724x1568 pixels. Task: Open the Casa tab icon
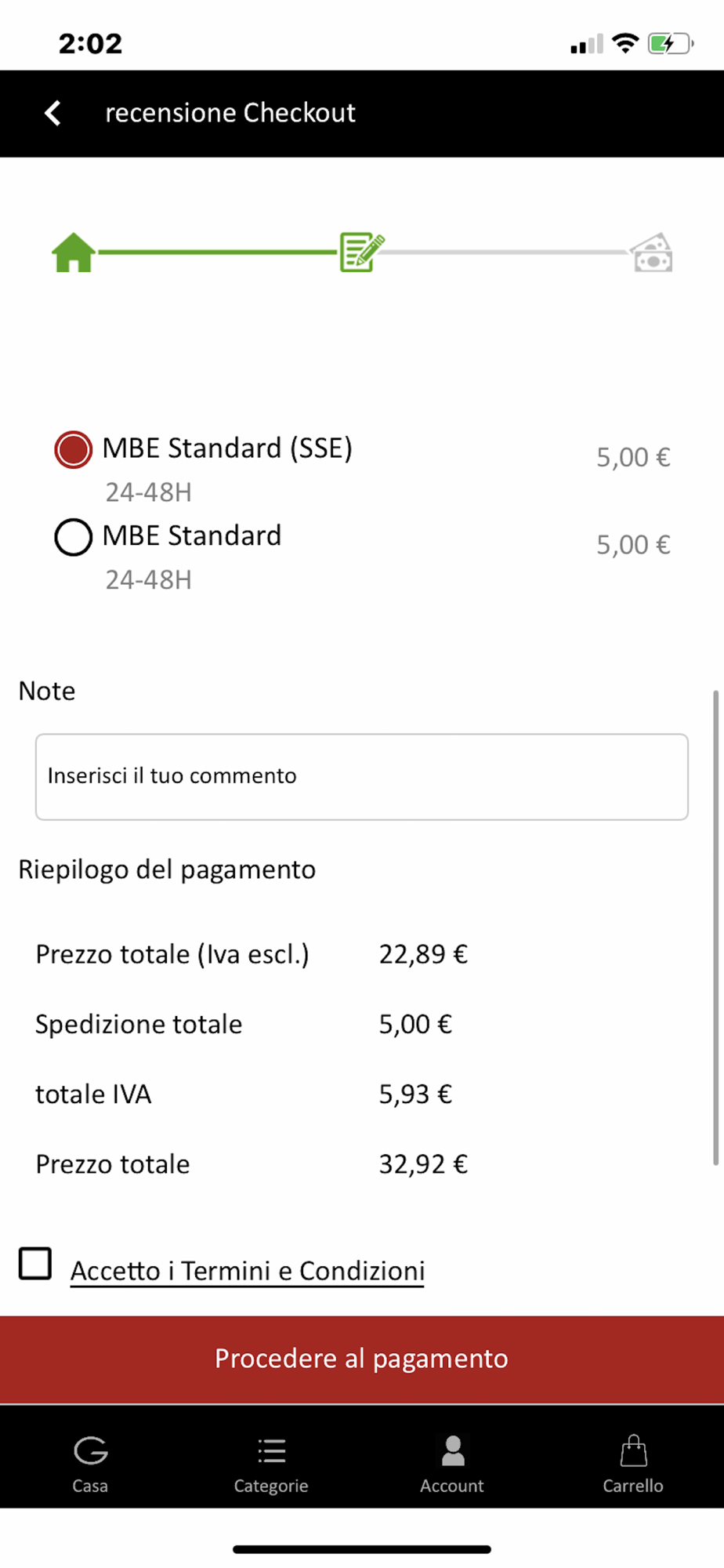91,1450
